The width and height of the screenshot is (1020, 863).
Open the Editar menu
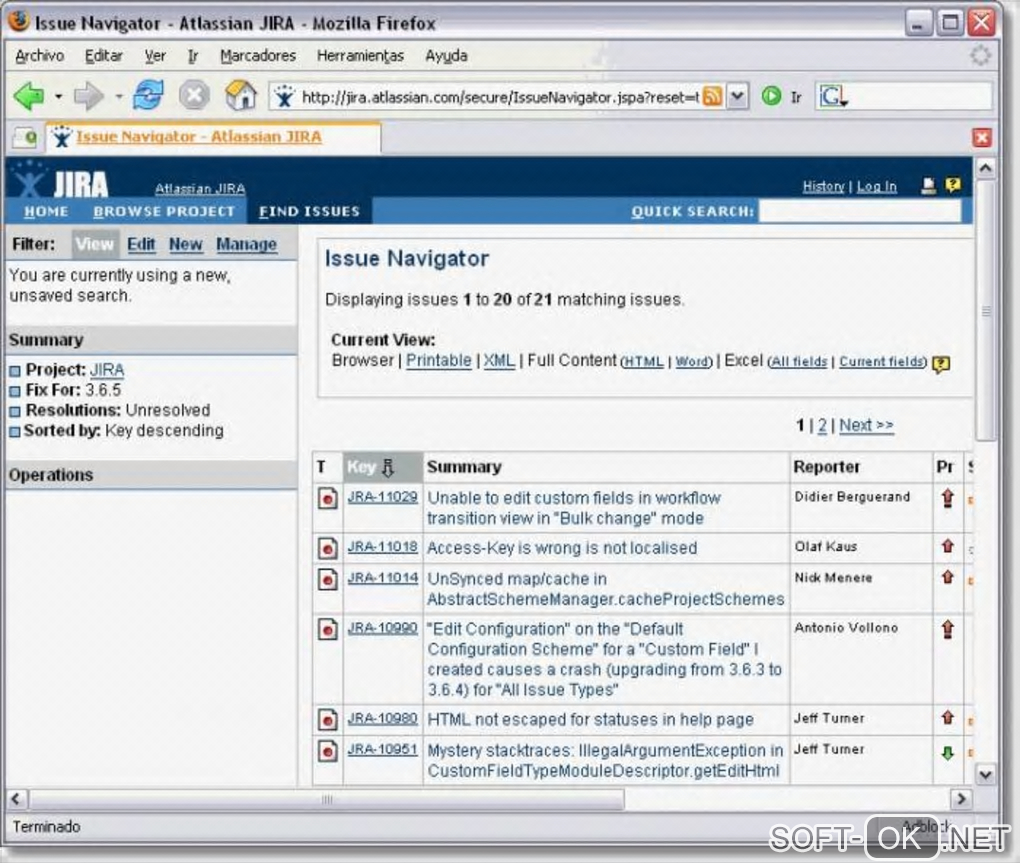click(103, 56)
